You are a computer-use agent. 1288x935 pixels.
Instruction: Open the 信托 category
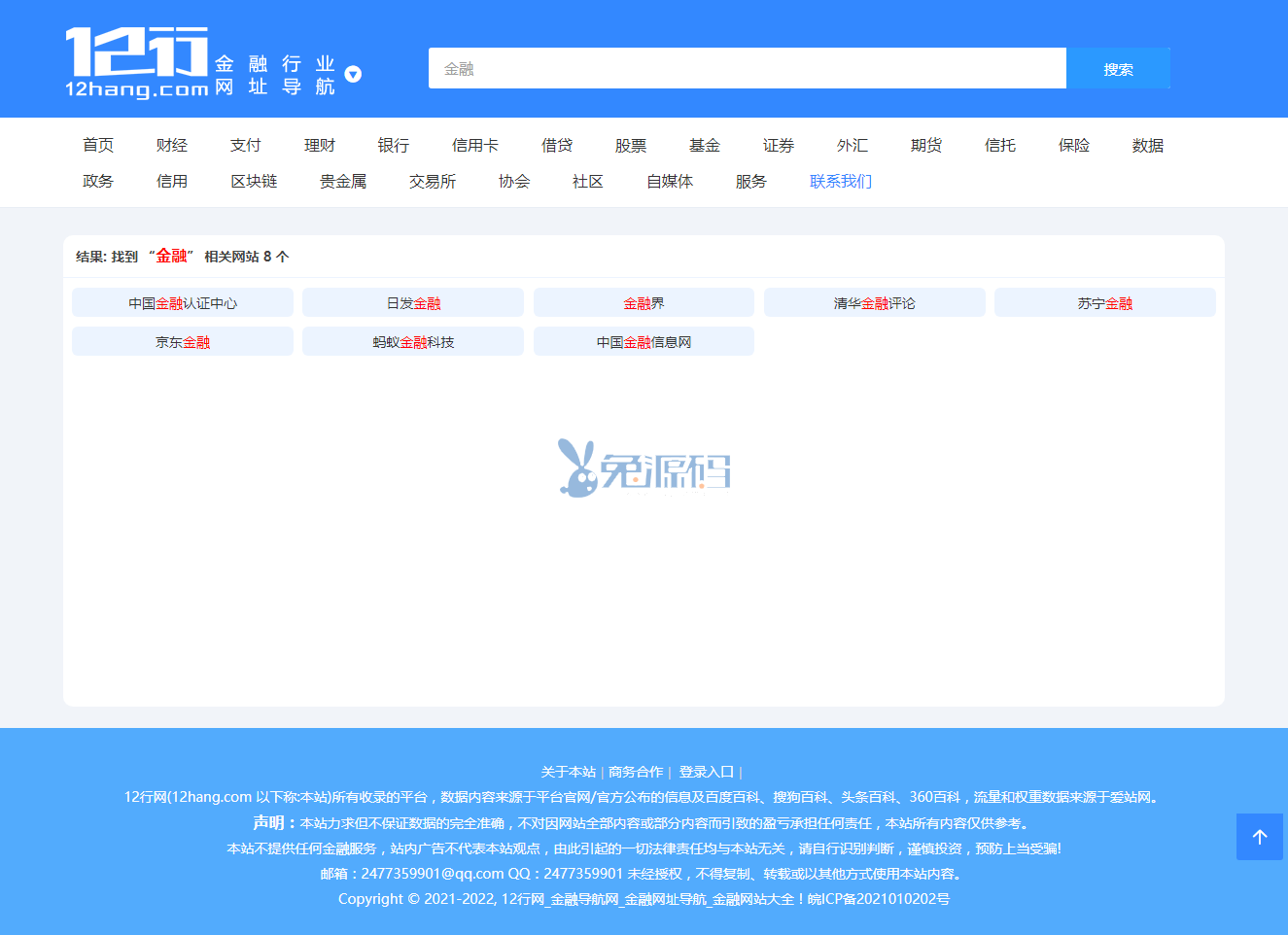(1000, 145)
